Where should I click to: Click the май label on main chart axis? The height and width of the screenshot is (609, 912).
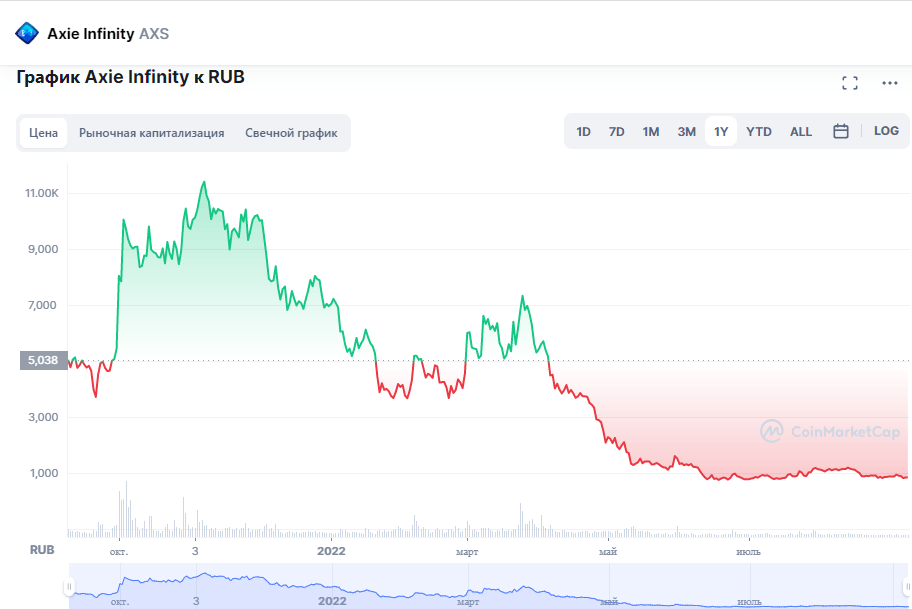[x=608, y=551]
